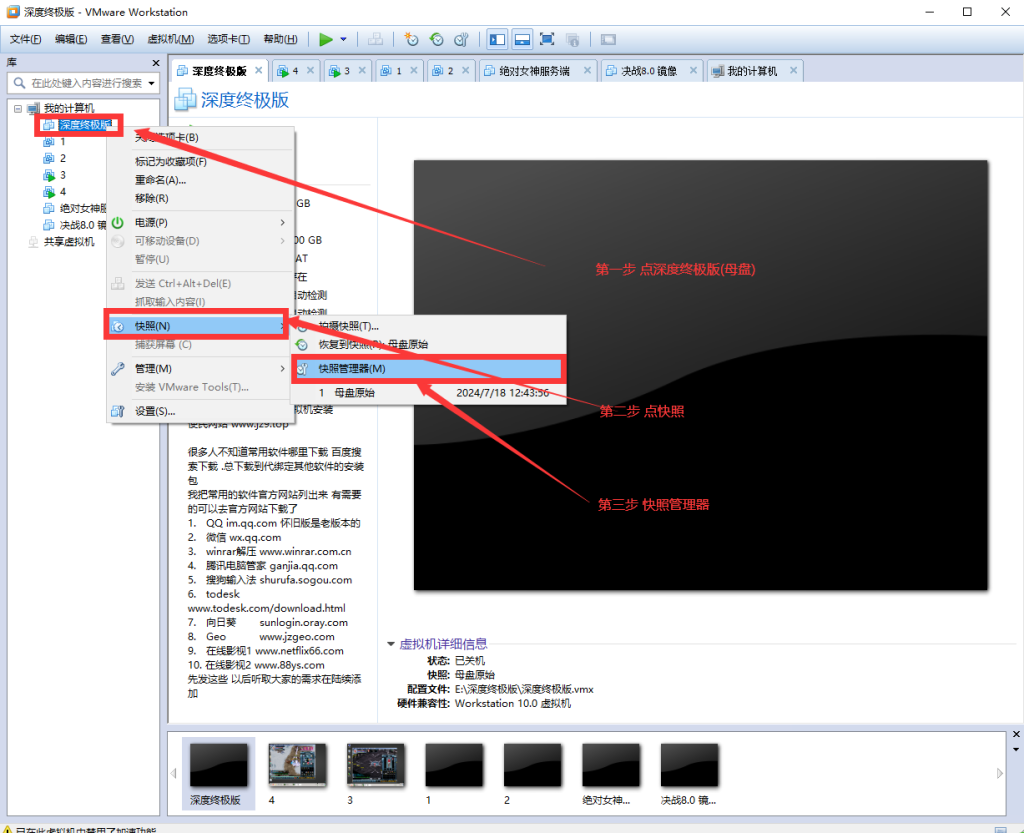
Task: Collapse the 我的计算机 tree node
Action: point(18,108)
